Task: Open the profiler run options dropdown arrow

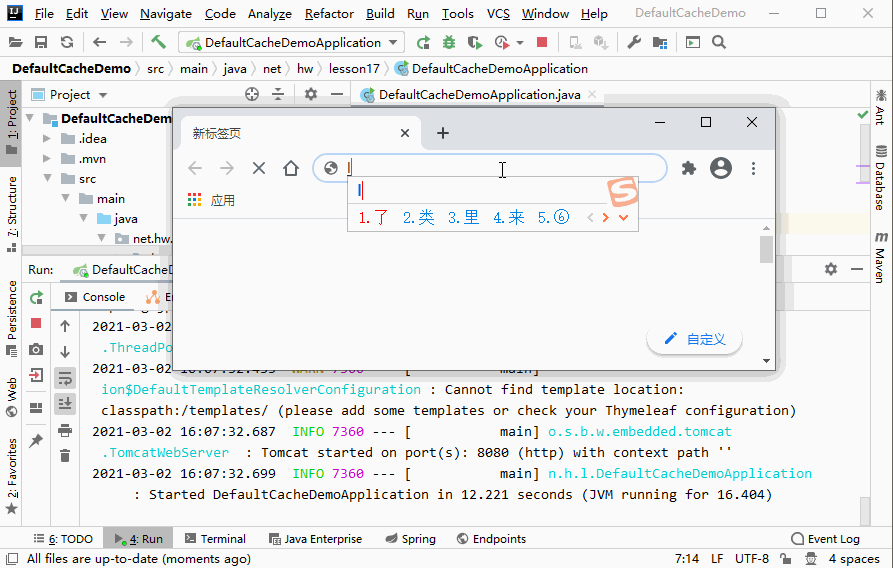Action: pyautogui.click(x=519, y=43)
